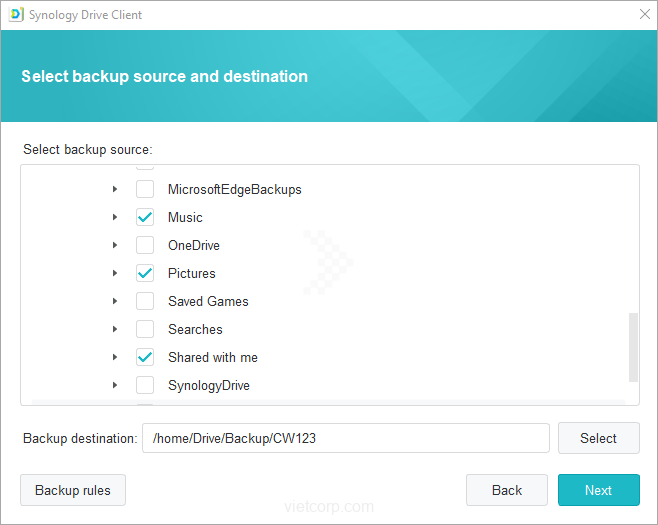This screenshot has height=525, width=658.
Task: Select the Searches folder checkbox
Action: click(145, 329)
